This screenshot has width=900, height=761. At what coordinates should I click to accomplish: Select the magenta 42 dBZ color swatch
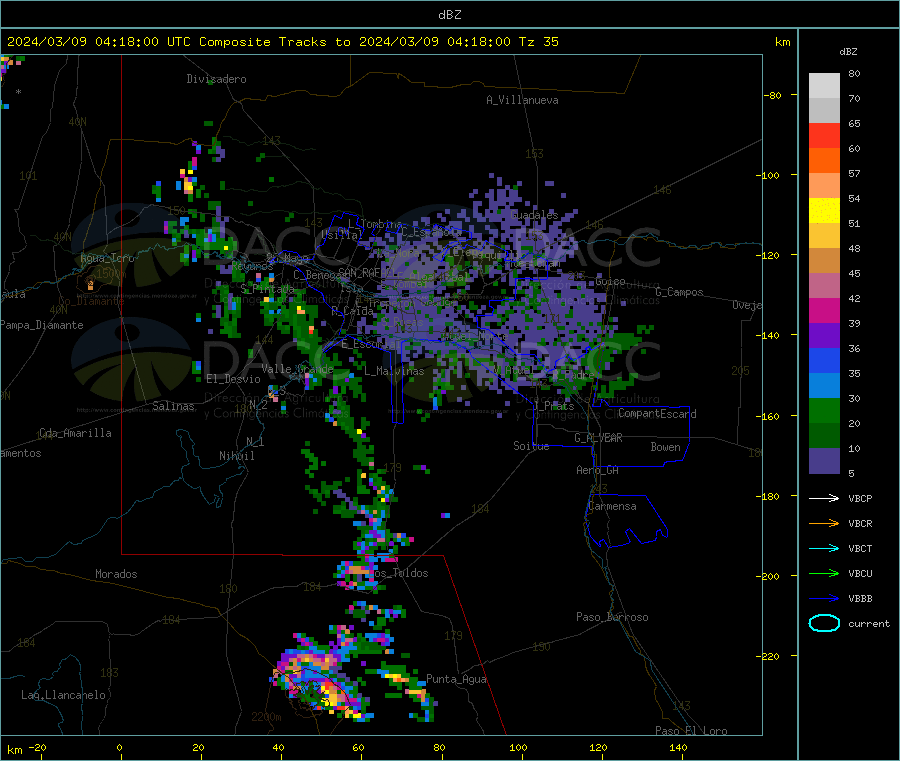[824, 310]
